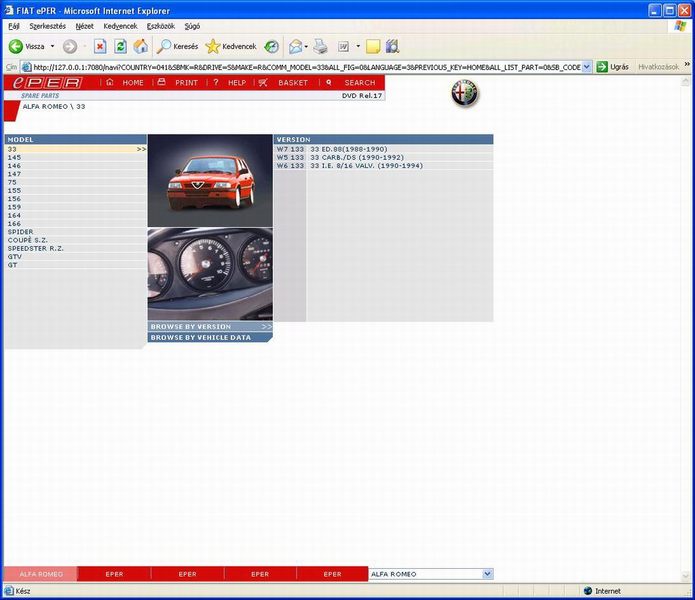Select the GT model

[x=75, y=265]
